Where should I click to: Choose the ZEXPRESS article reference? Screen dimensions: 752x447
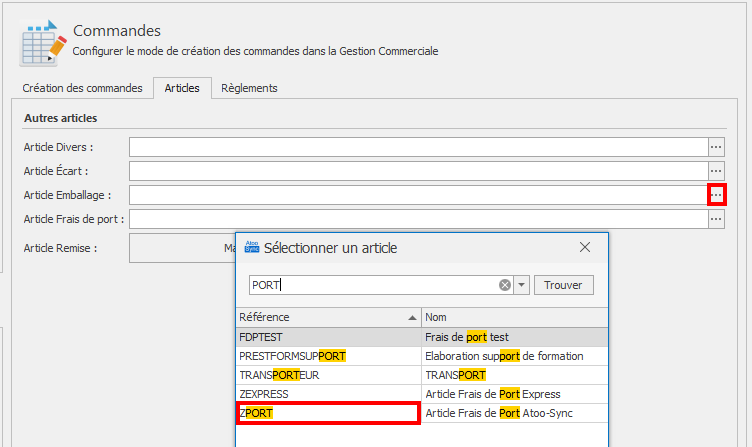327,394
